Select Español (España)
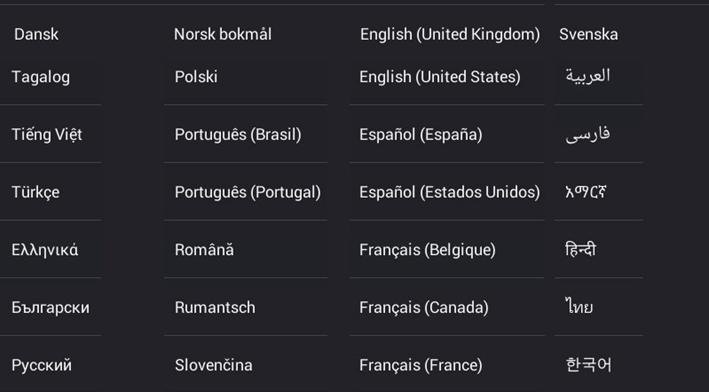 point(421,135)
